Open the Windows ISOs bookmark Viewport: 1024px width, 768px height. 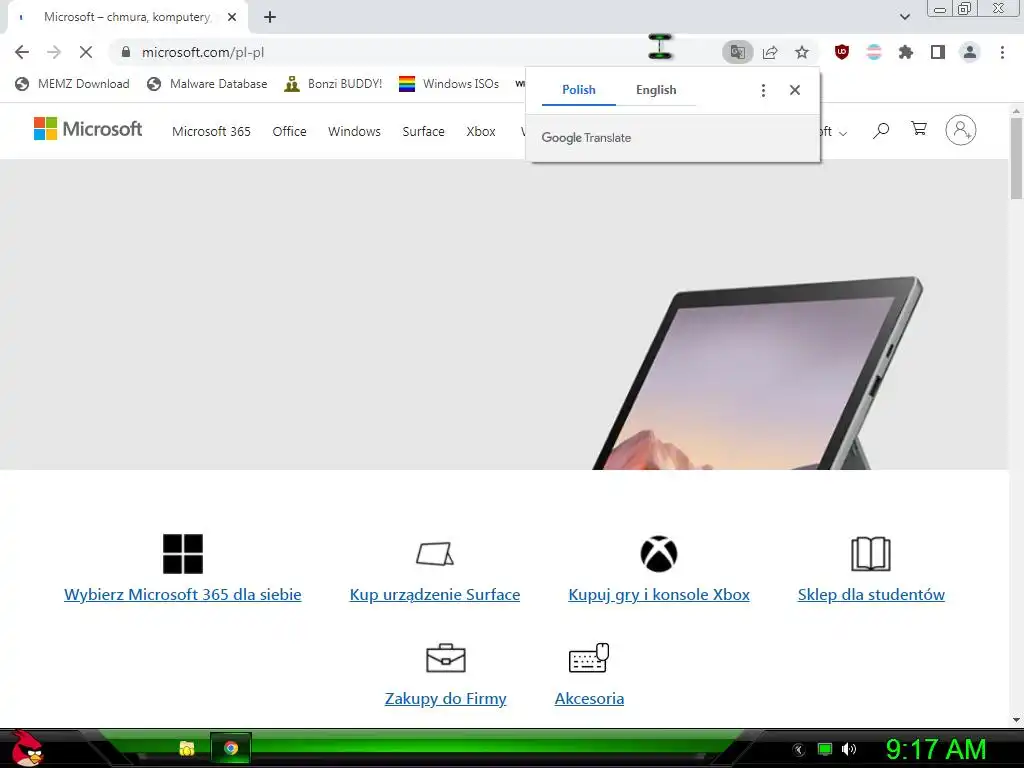(x=449, y=84)
